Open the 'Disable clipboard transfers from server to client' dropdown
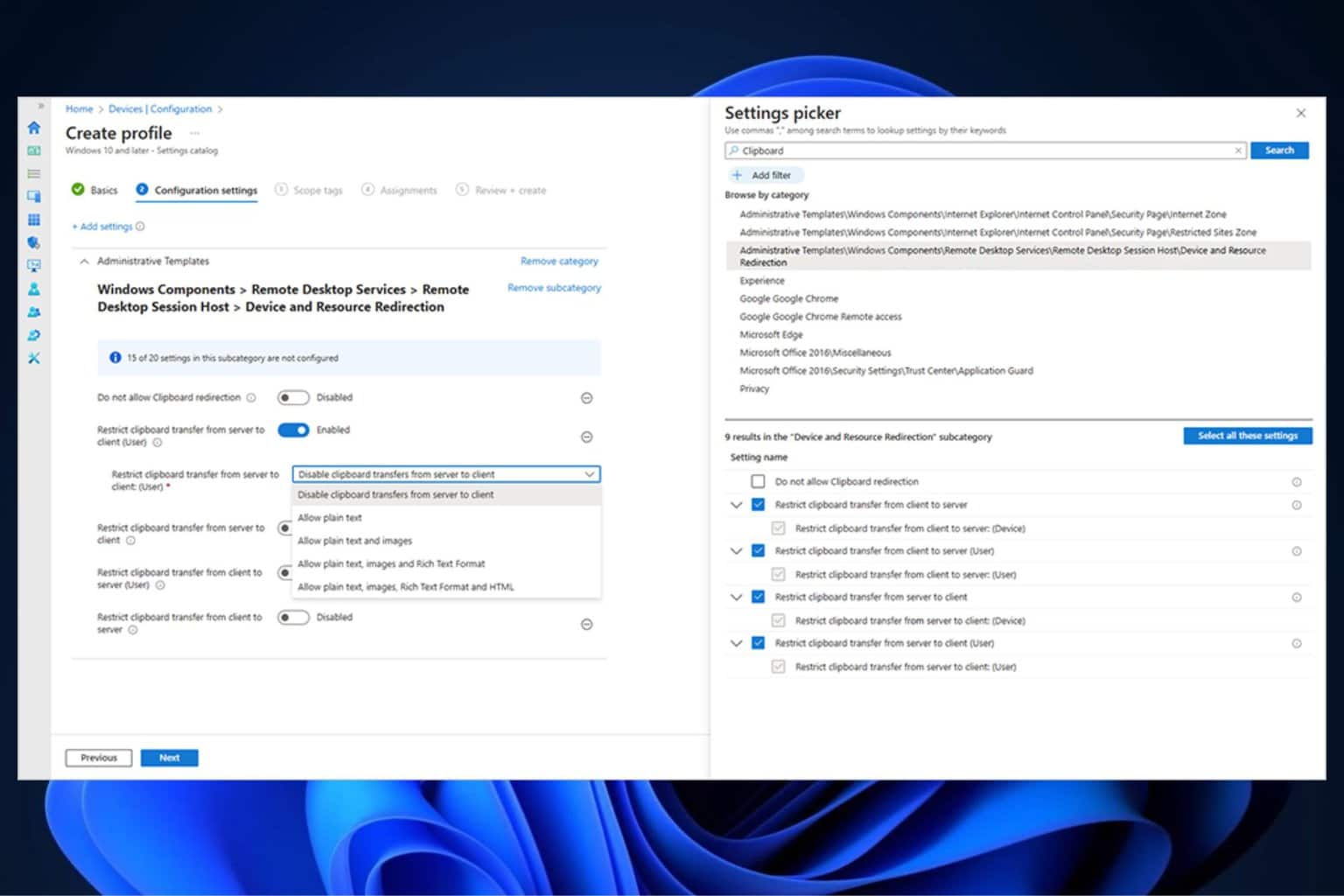 [x=446, y=474]
